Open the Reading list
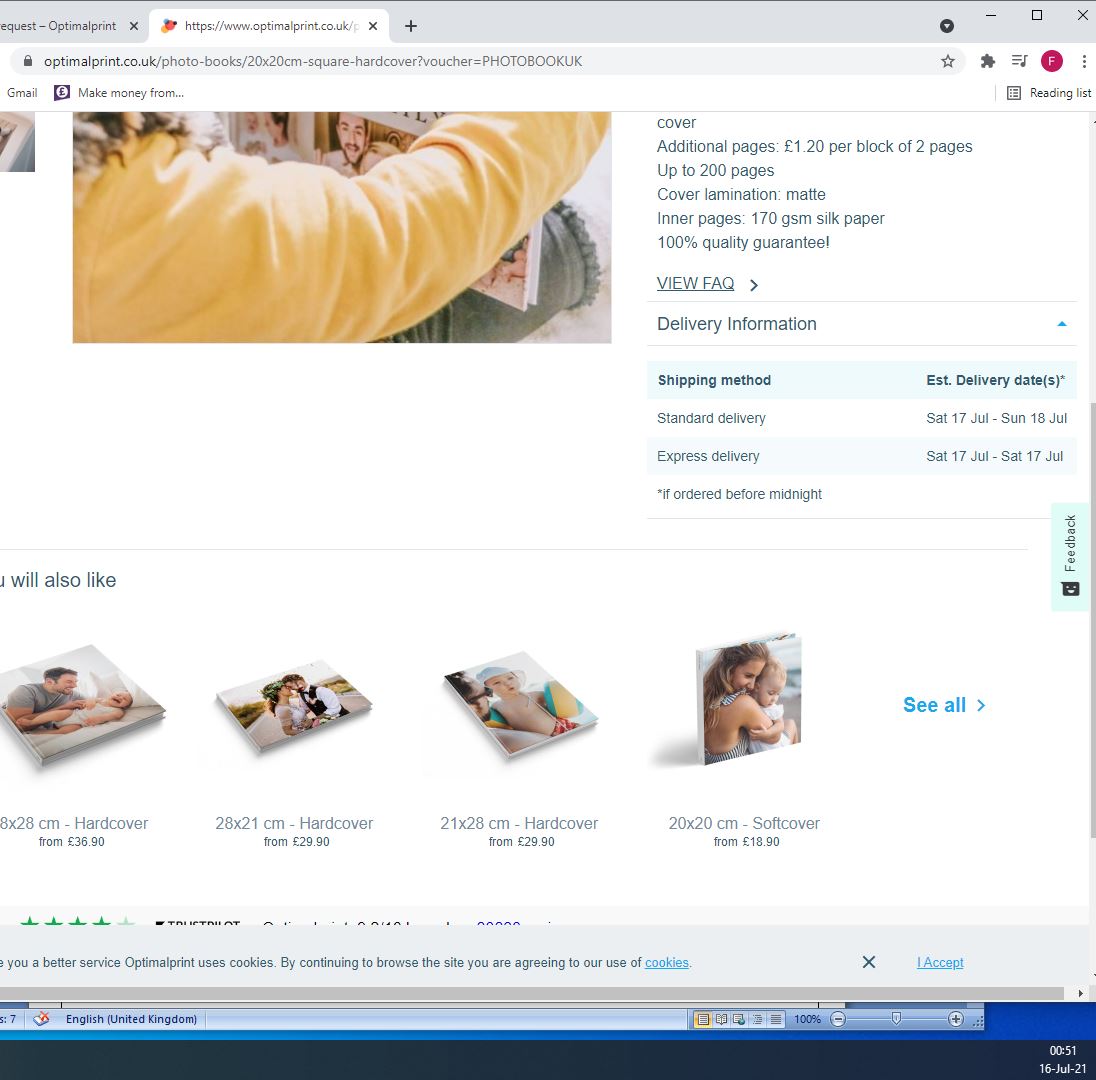Image resolution: width=1096 pixels, height=1080 pixels. pos(1049,93)
